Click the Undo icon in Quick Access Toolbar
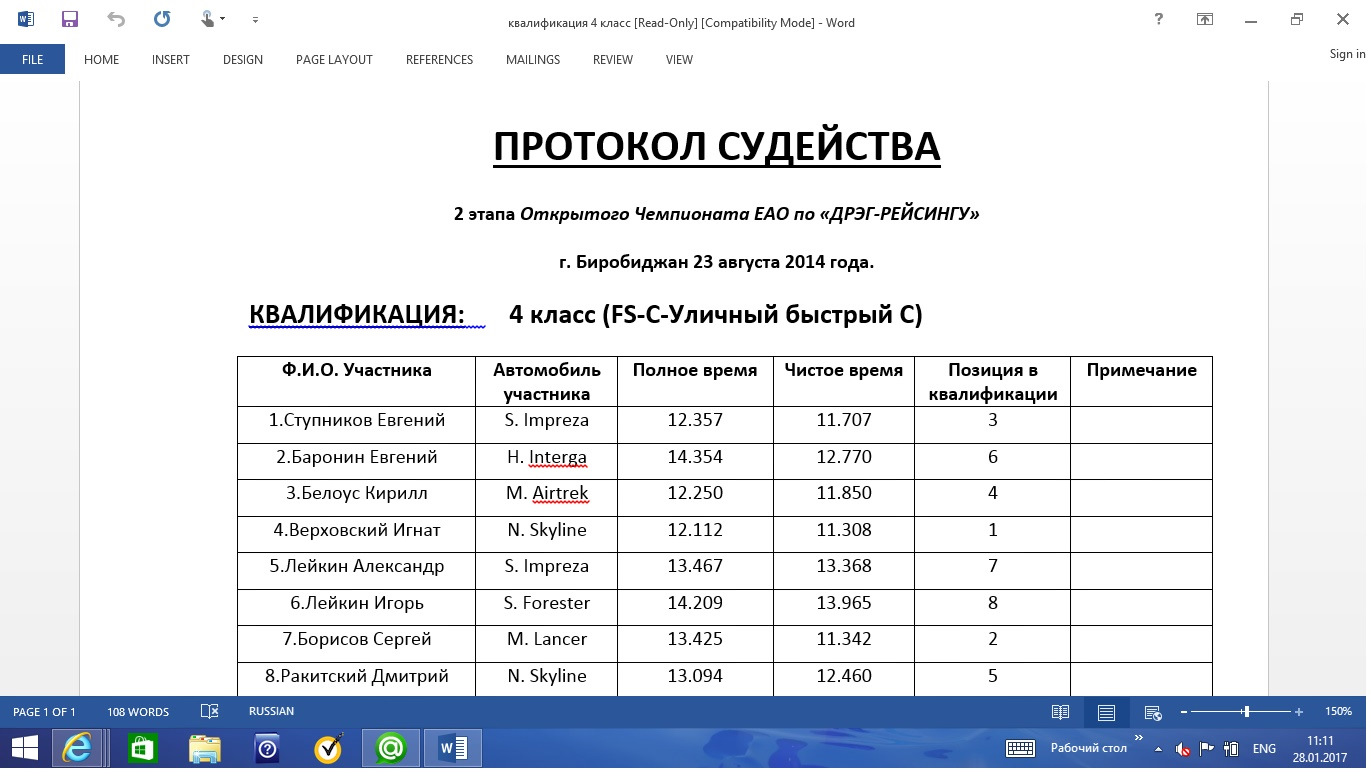The height and width of the screenshot is (776, 1371). (116, 19)
